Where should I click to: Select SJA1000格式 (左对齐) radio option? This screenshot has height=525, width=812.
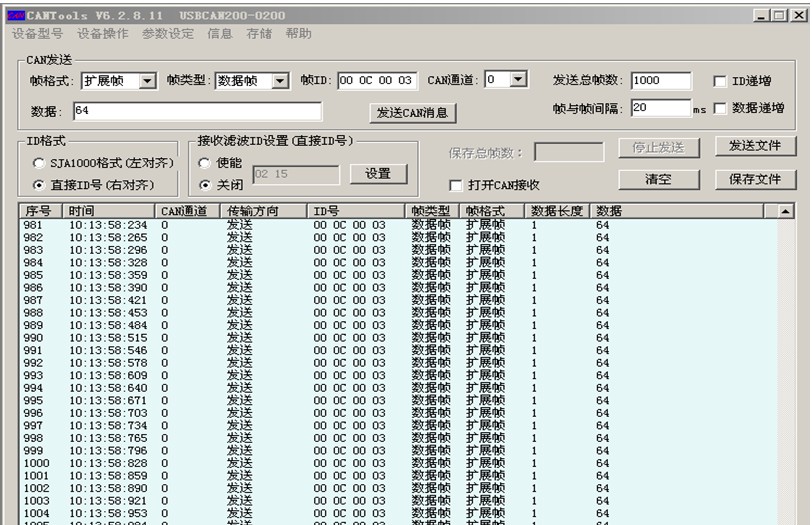[x=39, y=163]
